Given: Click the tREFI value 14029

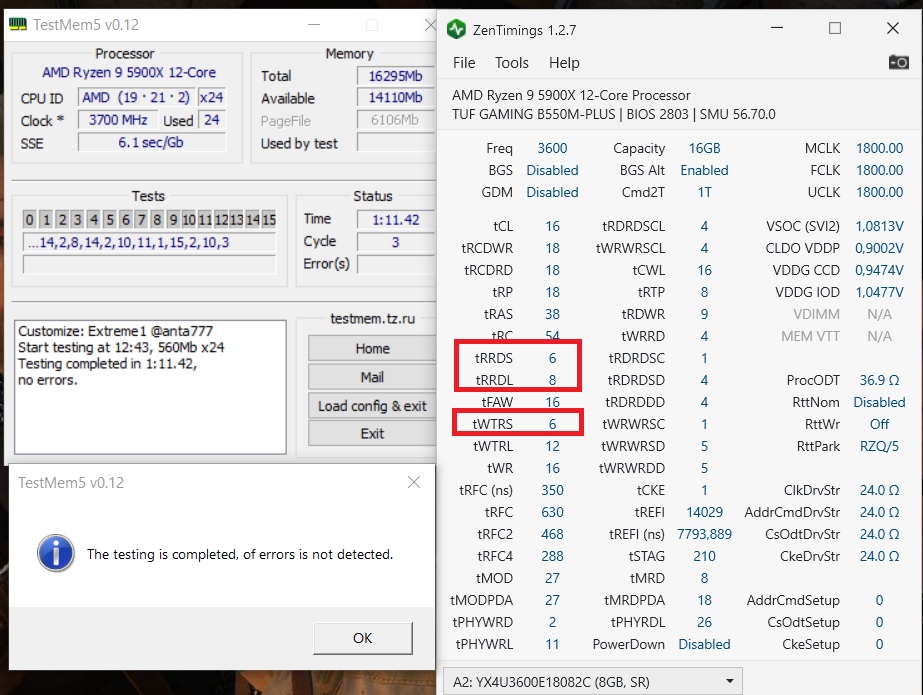Looking at the screenshot, I should [704, 512].
